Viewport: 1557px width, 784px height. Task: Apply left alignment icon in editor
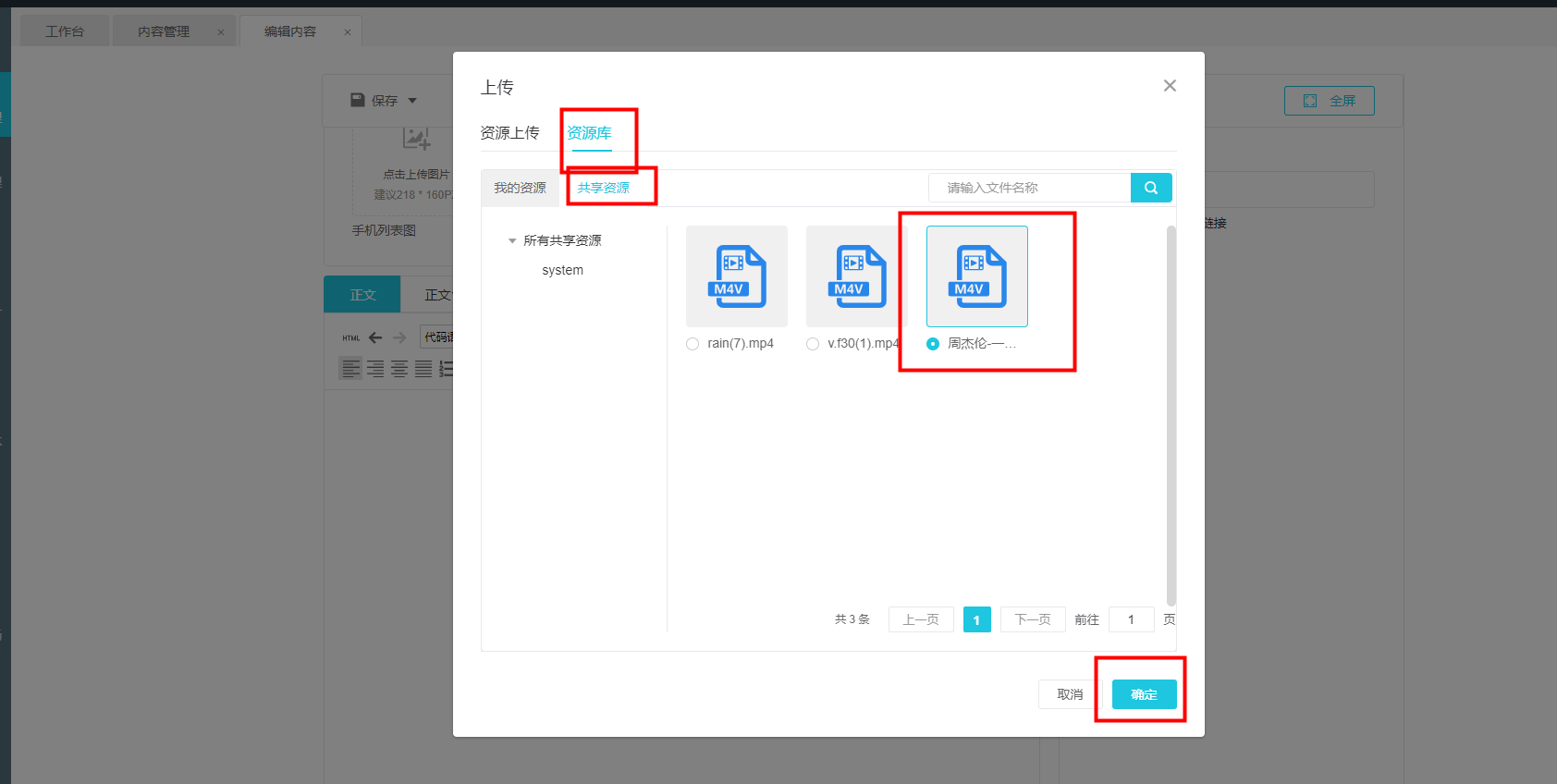(x=351, y=369)
